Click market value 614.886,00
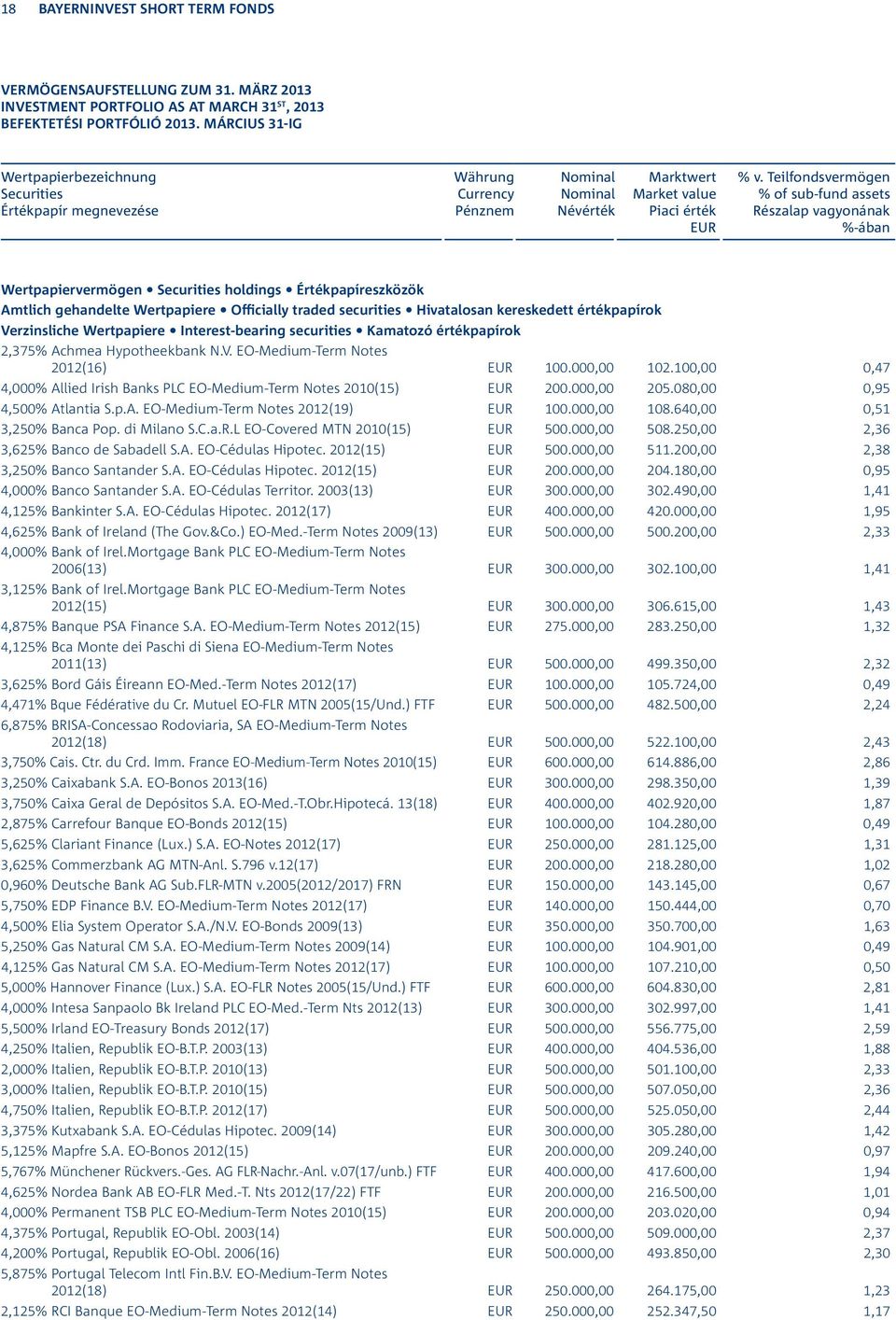This screenshot has height=1320, width=896. point(681,763)
